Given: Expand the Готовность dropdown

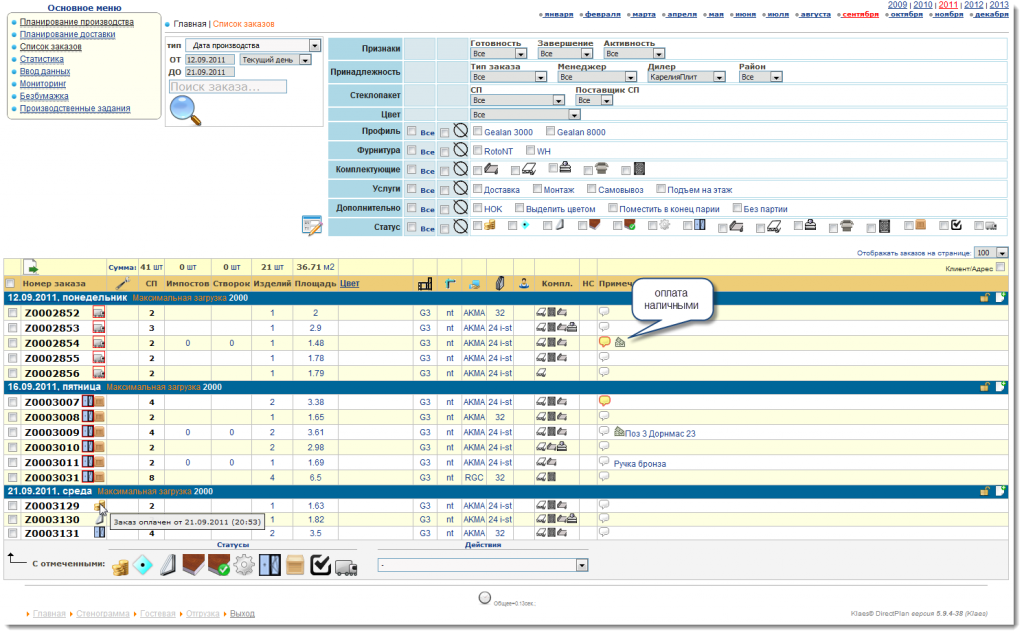Looking at the screenshot, I should [x=498, y=54].
